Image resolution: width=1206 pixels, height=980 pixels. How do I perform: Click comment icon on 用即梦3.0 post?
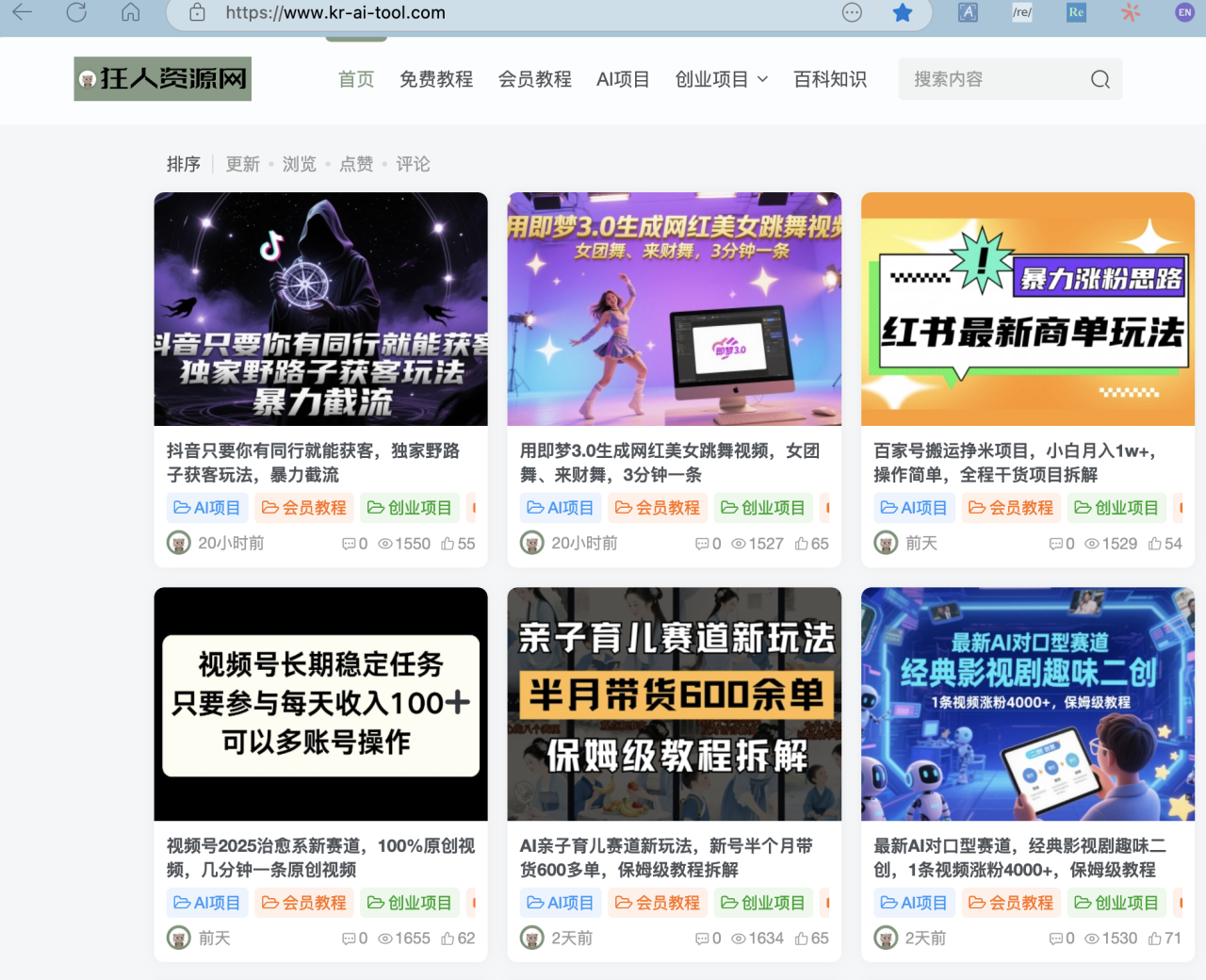[702, 544]
